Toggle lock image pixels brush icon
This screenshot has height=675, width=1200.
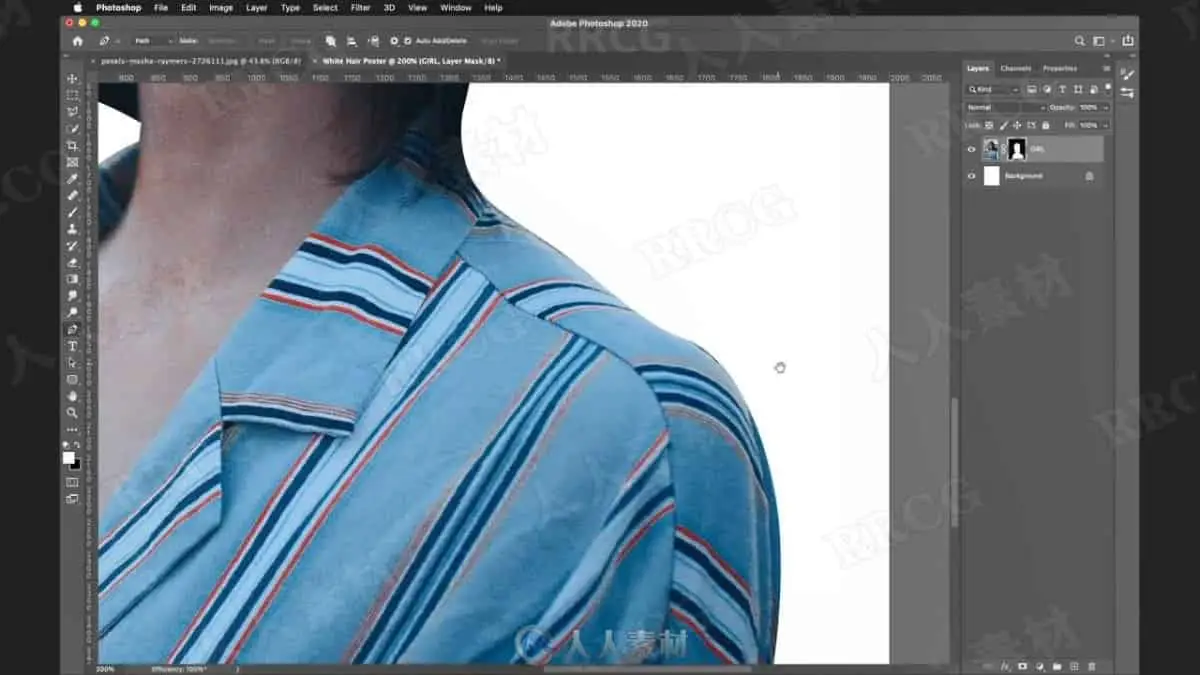(1003, 125)
